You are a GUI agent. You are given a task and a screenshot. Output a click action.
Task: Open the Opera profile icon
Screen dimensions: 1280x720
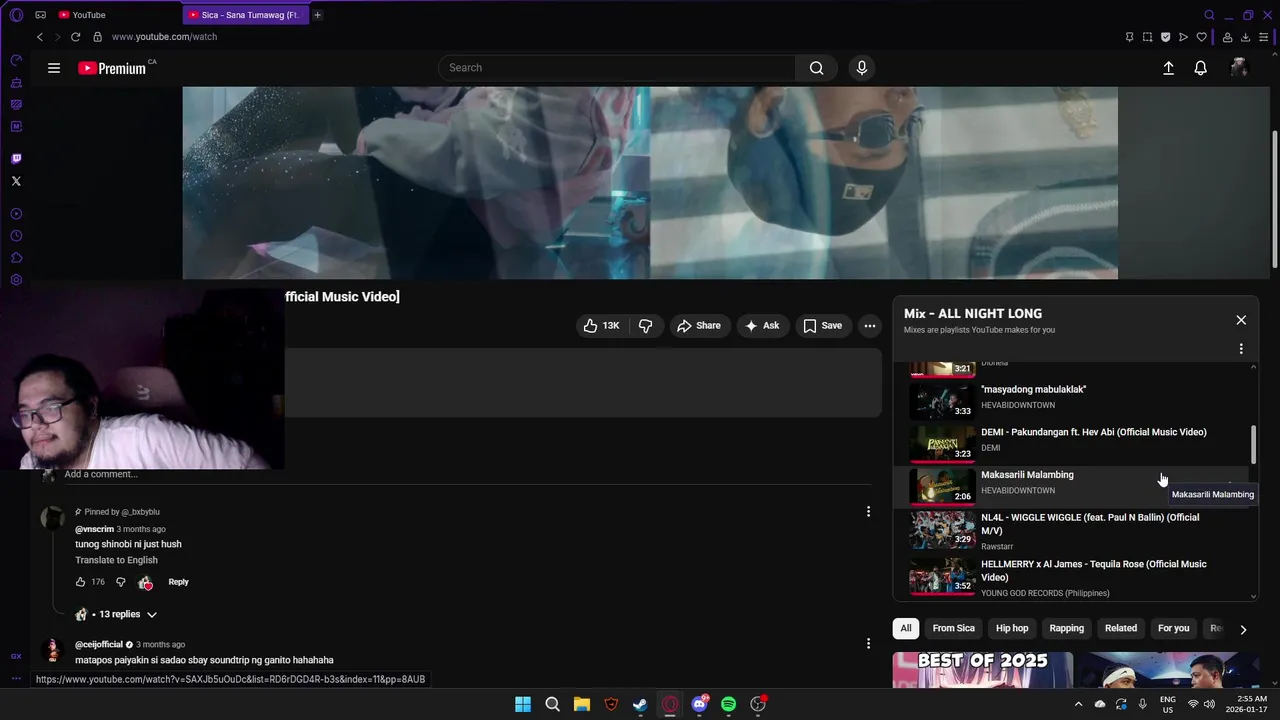[x=1227, y=37]
